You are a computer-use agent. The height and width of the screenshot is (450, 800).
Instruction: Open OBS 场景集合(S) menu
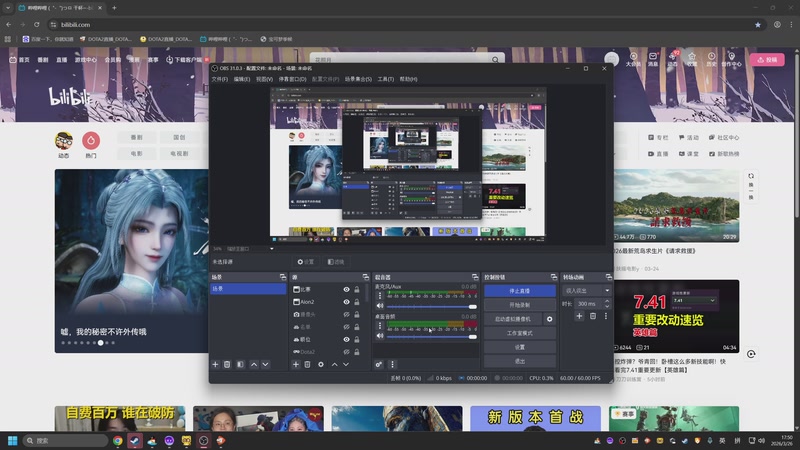[x=358, y=79]
